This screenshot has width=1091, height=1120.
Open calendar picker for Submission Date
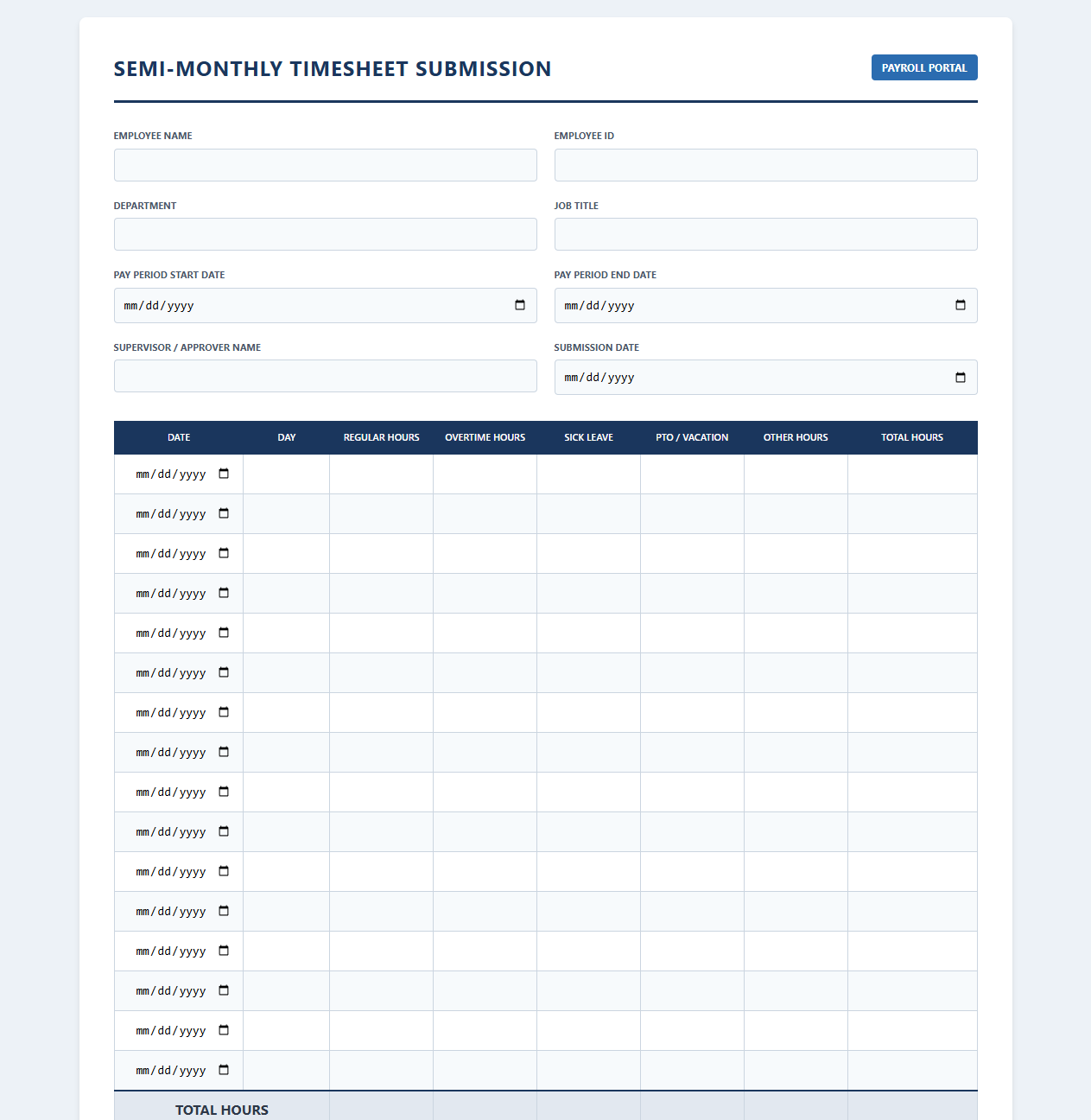(961, 378)
